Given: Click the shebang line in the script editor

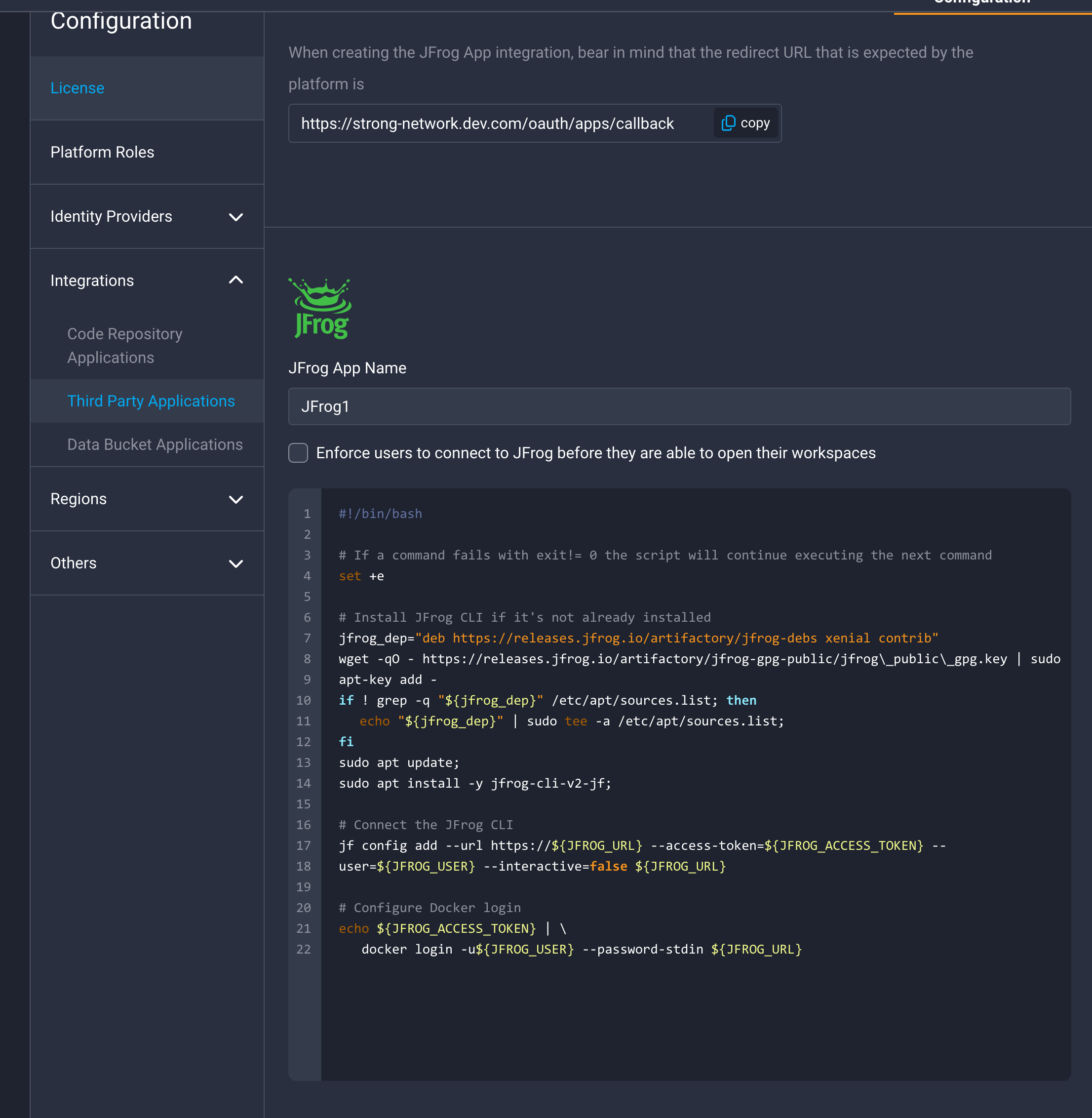Looking at the screenshot, I should [380, 514].
